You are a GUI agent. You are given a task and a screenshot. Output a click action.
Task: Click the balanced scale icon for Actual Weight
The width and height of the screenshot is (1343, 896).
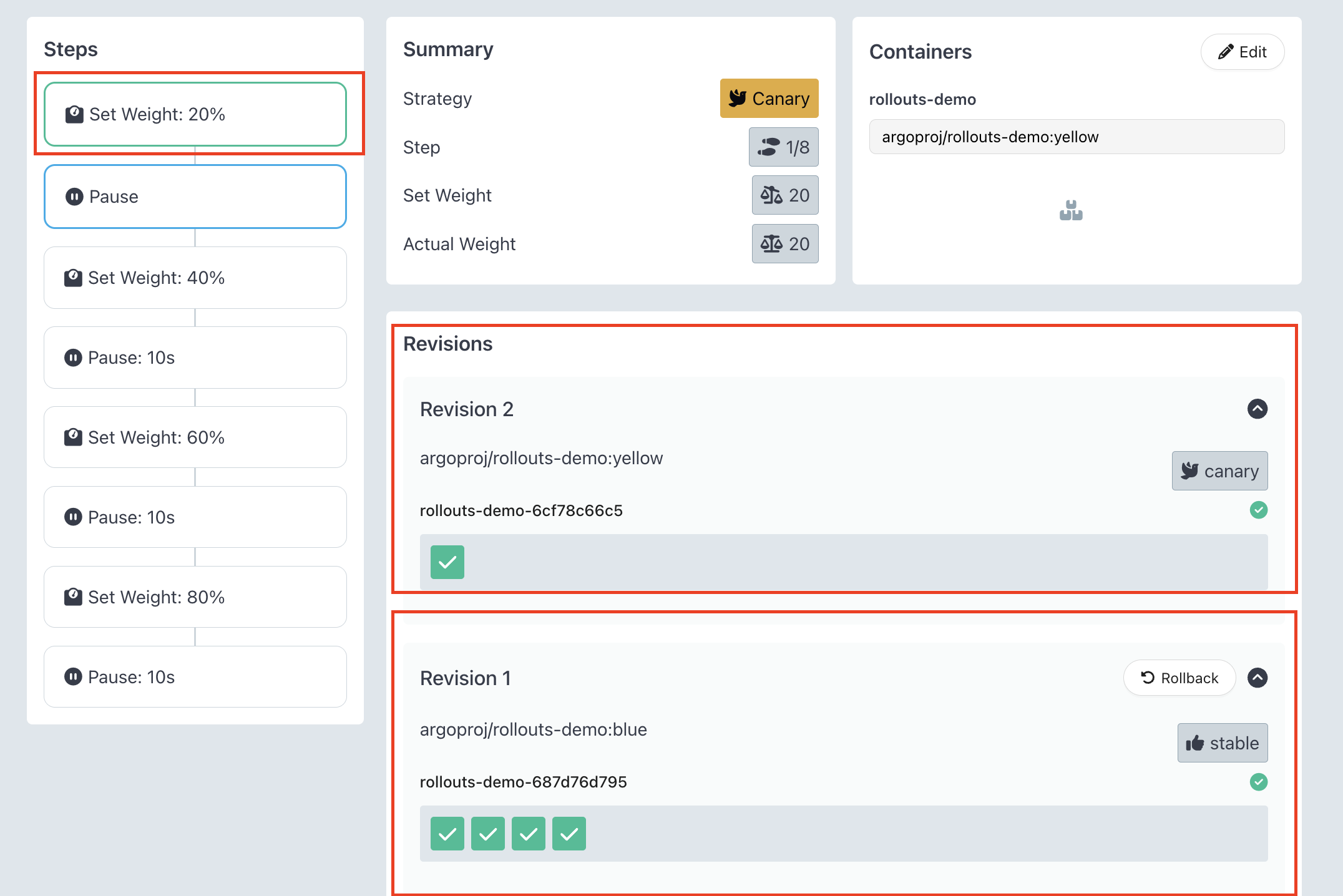[x=771, y=244]
